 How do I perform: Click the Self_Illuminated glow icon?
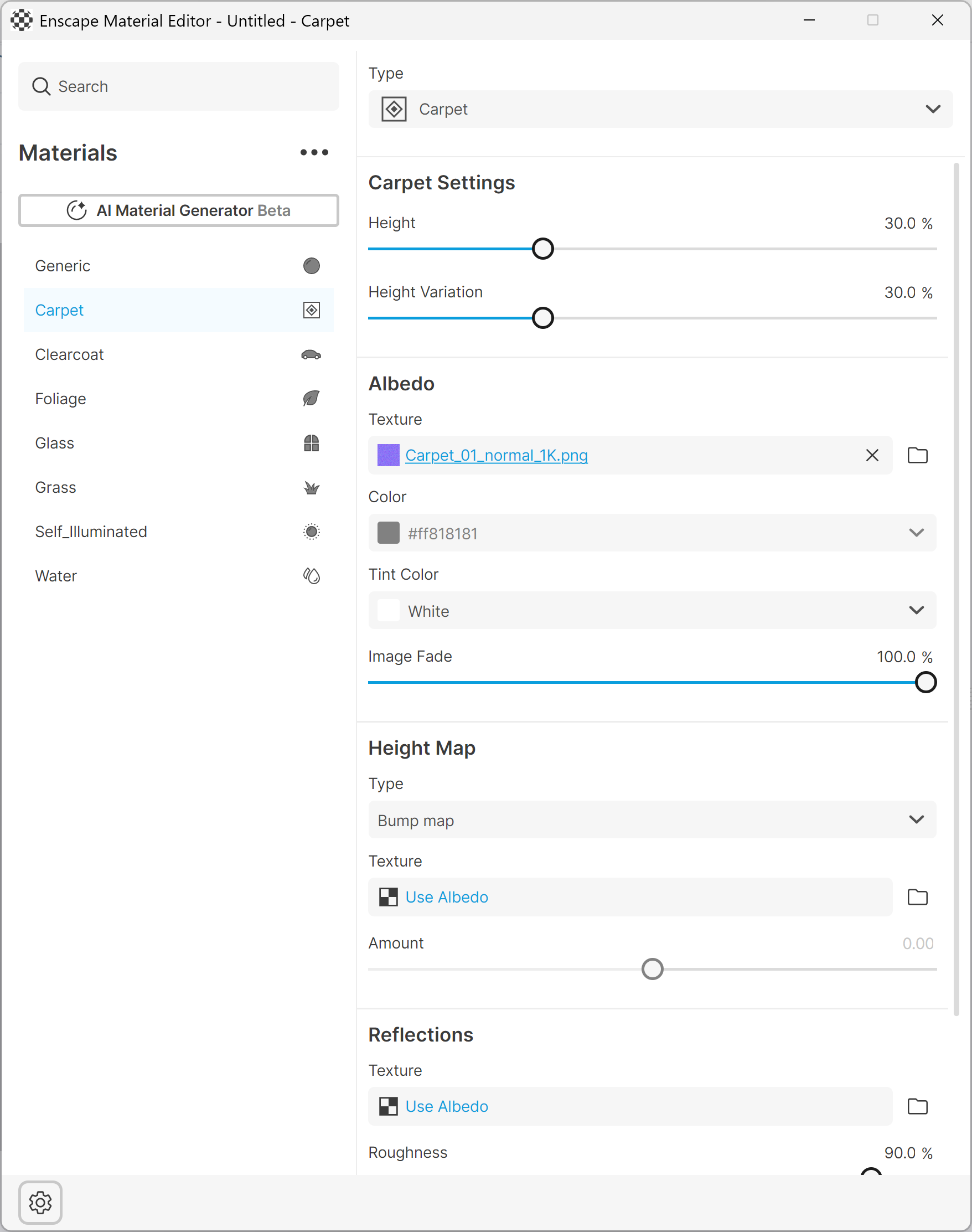[311, 532]
